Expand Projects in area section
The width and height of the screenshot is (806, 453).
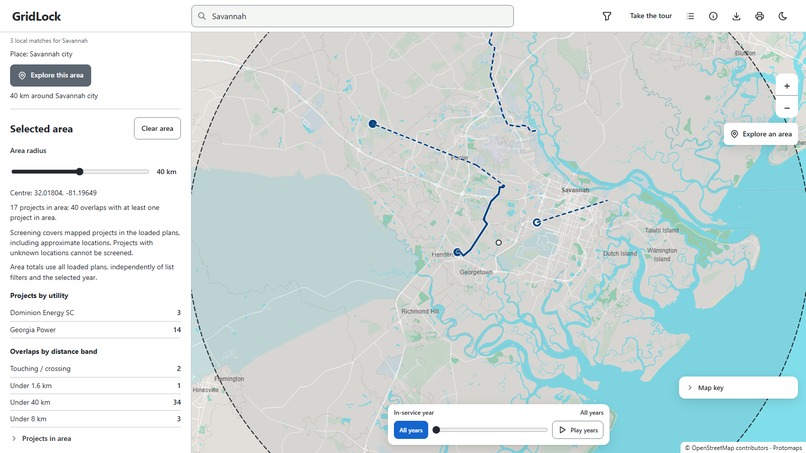tap(95, 439)
